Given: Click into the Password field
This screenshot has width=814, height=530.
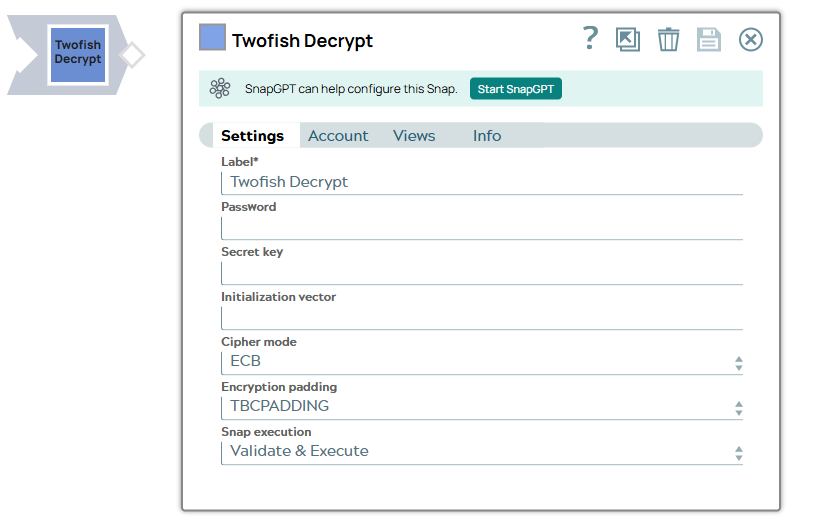Looking at the screenshot, I should (x=481, y=228).
